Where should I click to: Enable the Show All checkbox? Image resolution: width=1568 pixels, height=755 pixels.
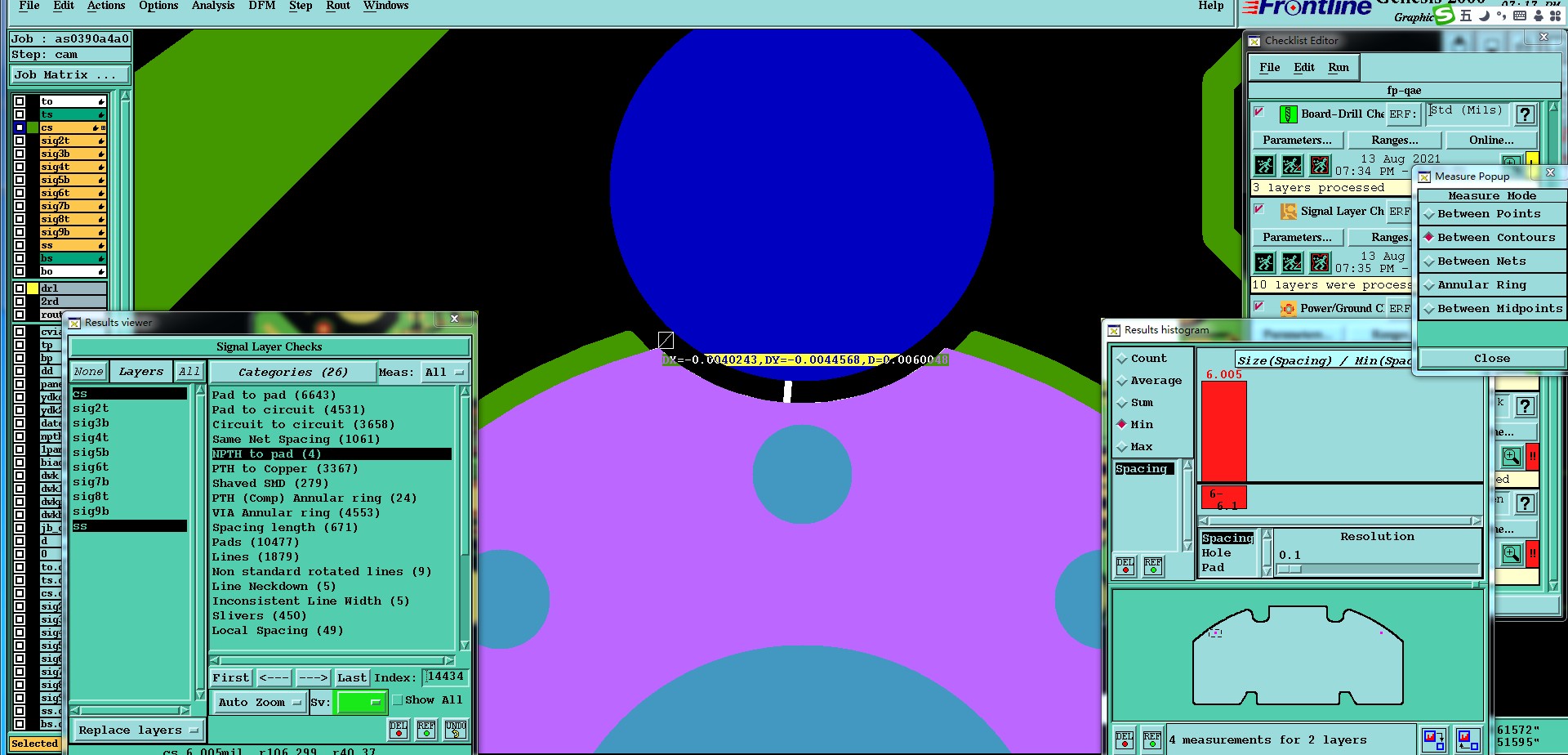point(398,700)
